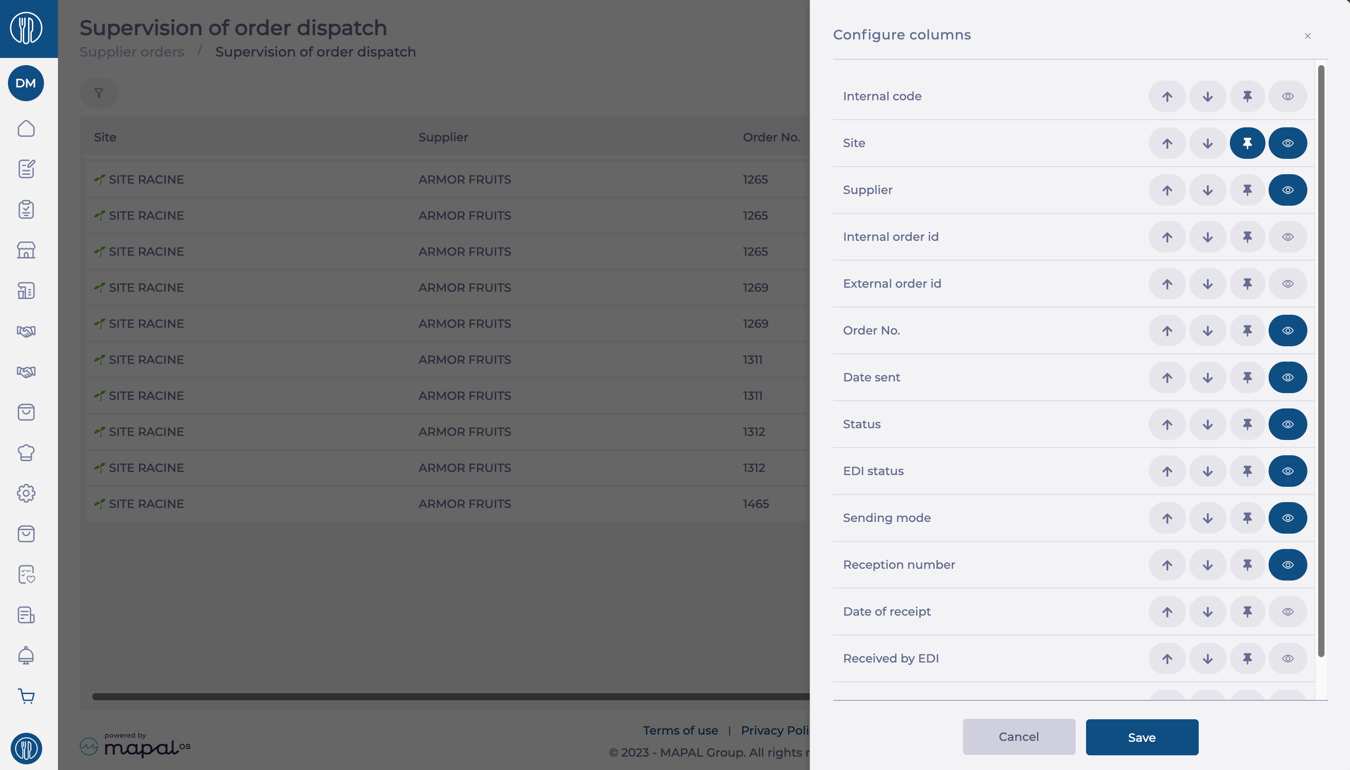The image size is (1350, 770).
Task: Cancel the column configuration
Action: (x=1019, y=737)
